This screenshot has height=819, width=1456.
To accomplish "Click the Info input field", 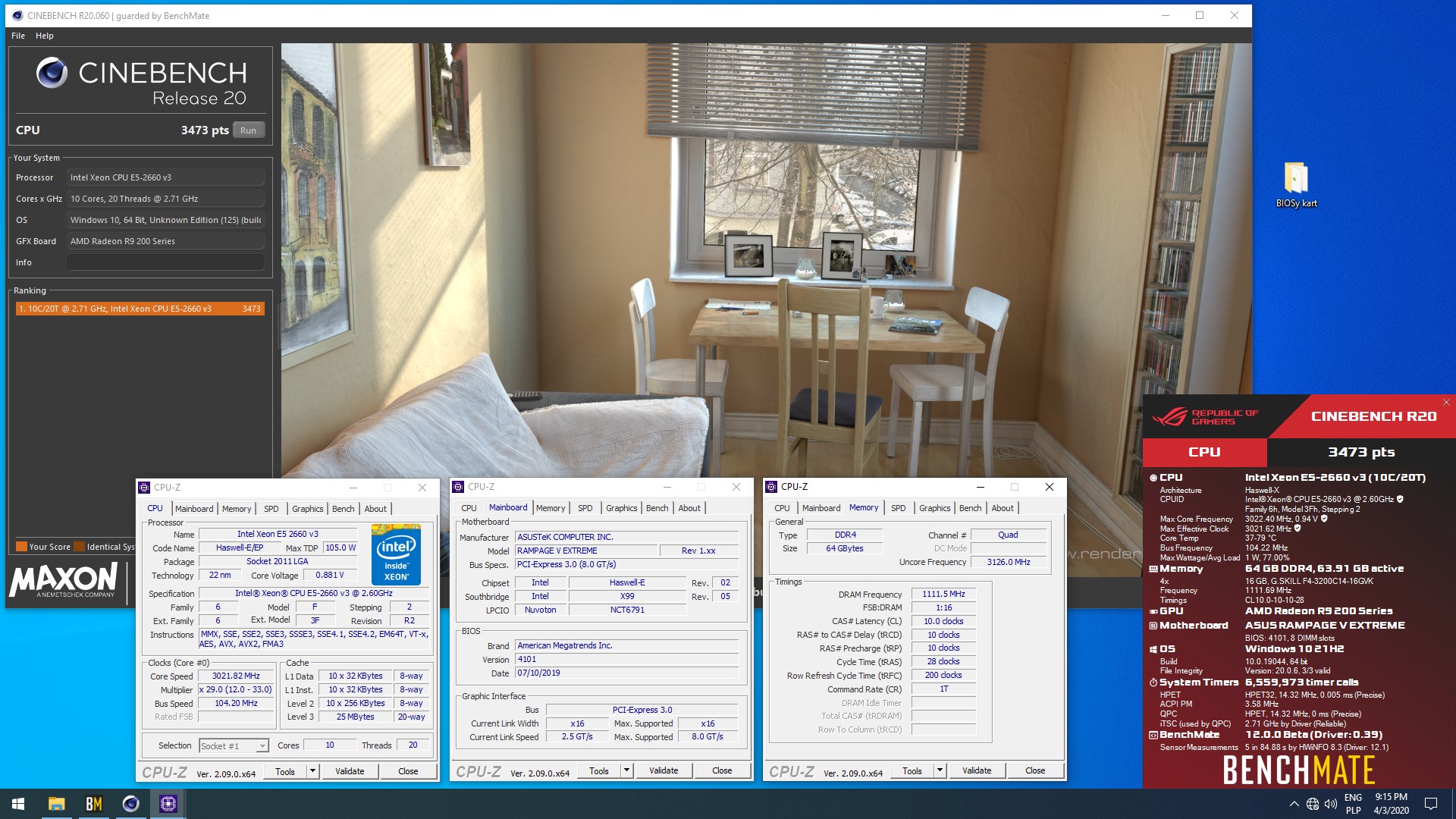I will pos(165,262).
